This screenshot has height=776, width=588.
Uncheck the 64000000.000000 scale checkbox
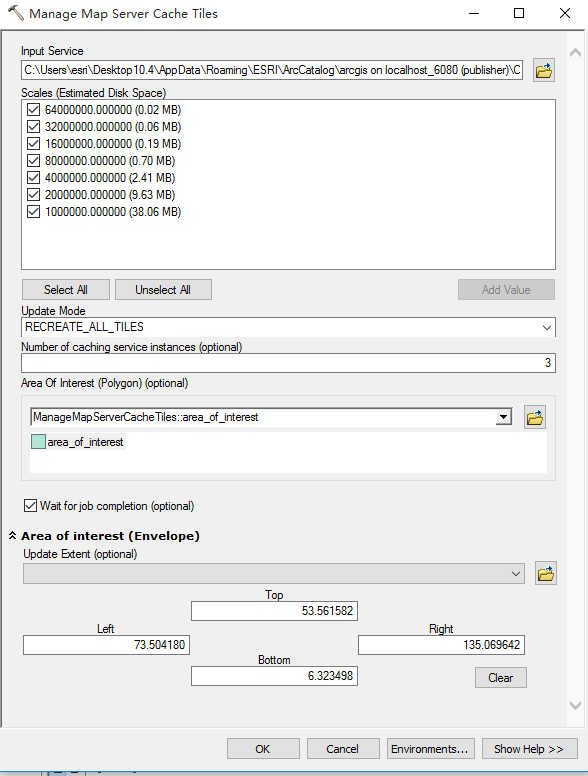pos(33,109)
